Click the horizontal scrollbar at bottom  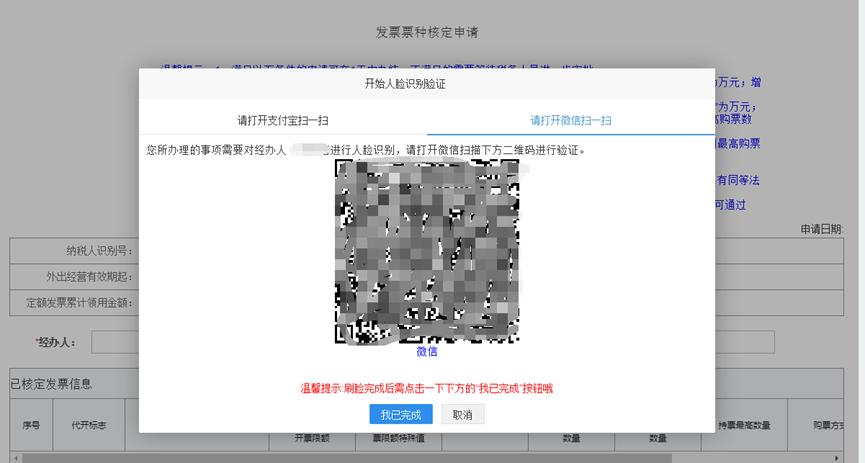tap(346, 459)
